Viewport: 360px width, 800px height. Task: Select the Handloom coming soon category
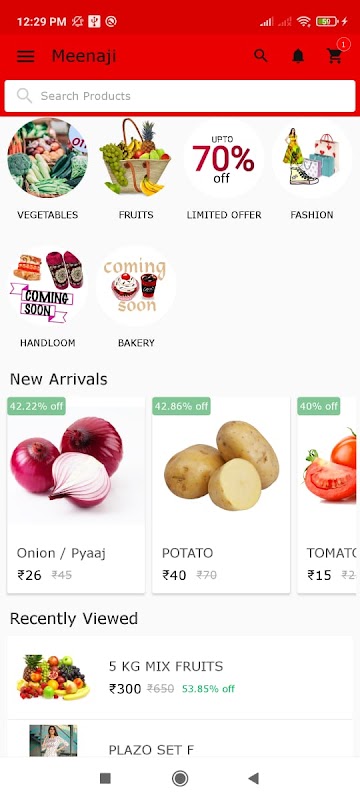tap(47, 286)
